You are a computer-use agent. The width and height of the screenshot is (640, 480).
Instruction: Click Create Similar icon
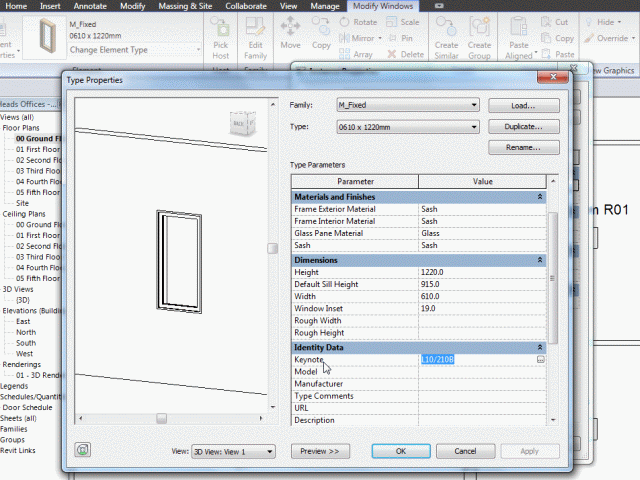click(x=446, y=26)
